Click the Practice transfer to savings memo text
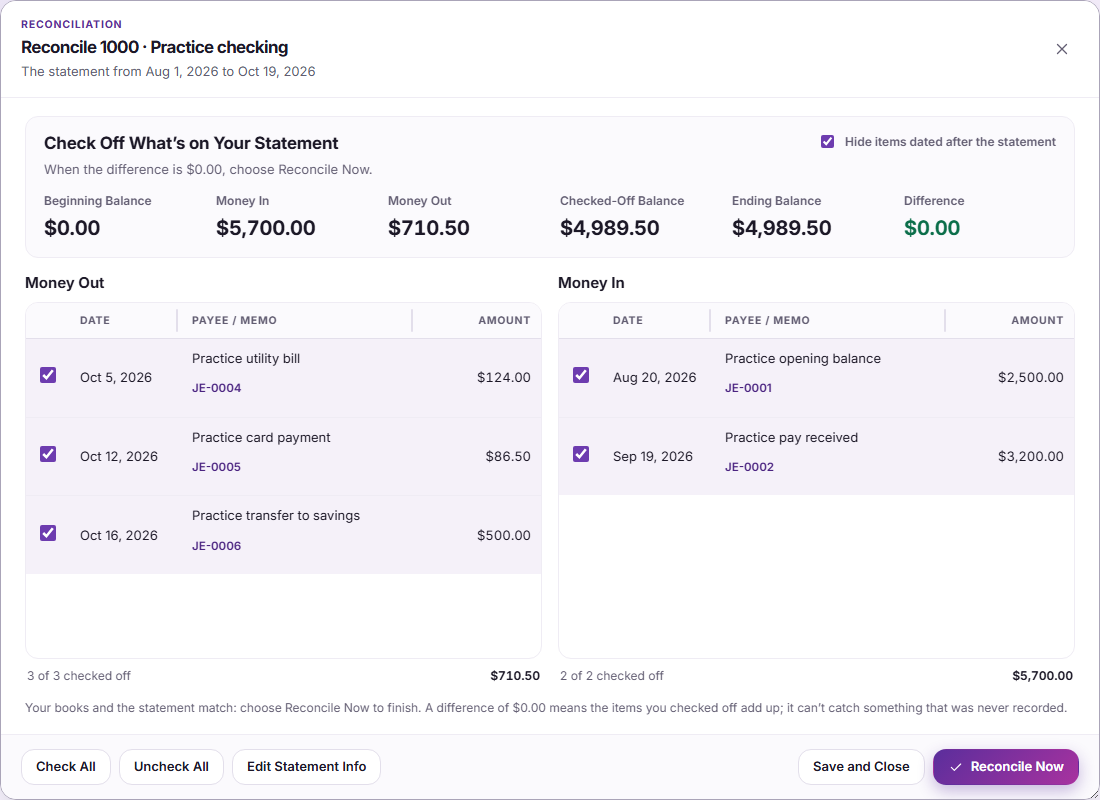Image resolution: width=1100 pixels, height=800 pixels. point(276,516)
